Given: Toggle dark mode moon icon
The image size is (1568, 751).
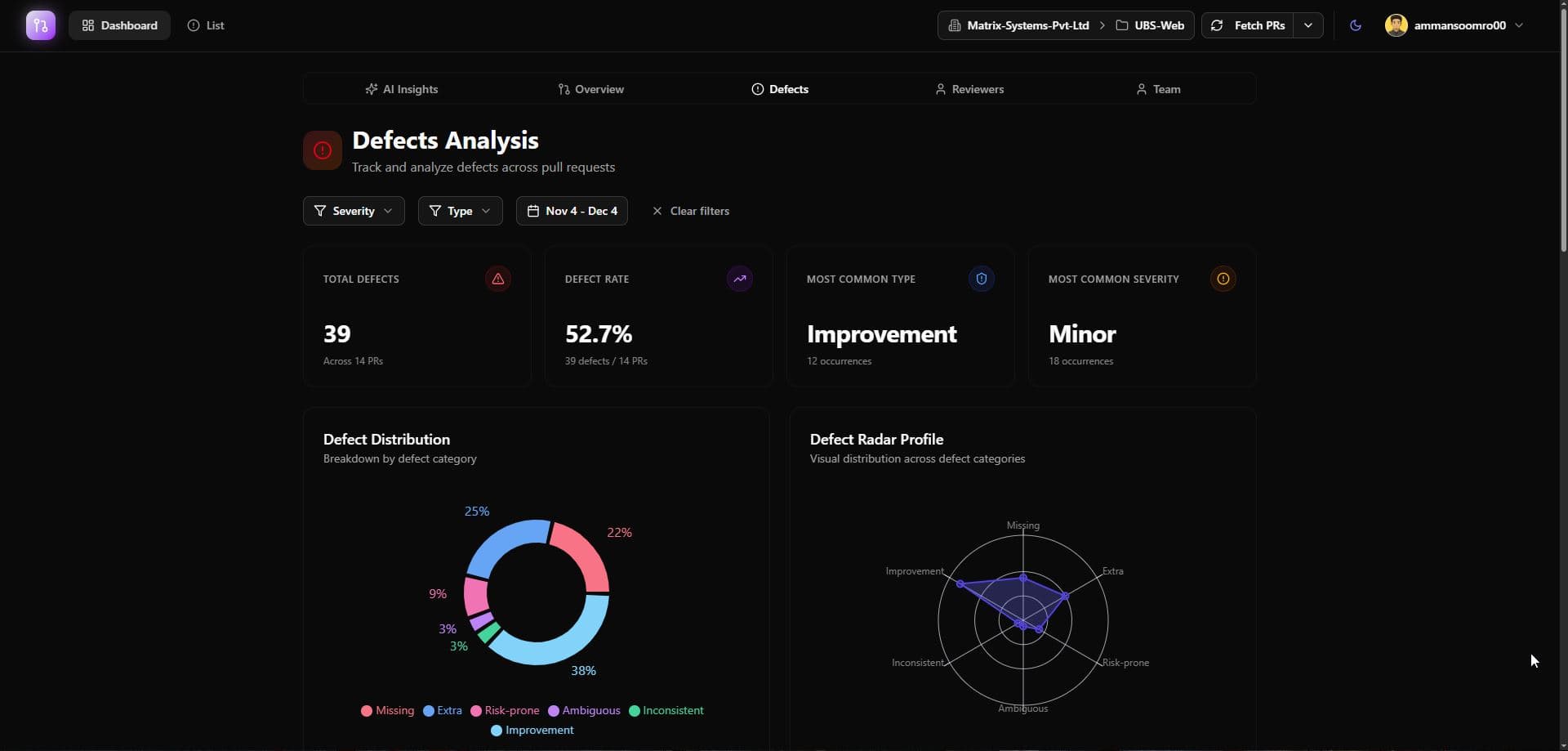Looking at the screenshot, I should (1356, 25).
